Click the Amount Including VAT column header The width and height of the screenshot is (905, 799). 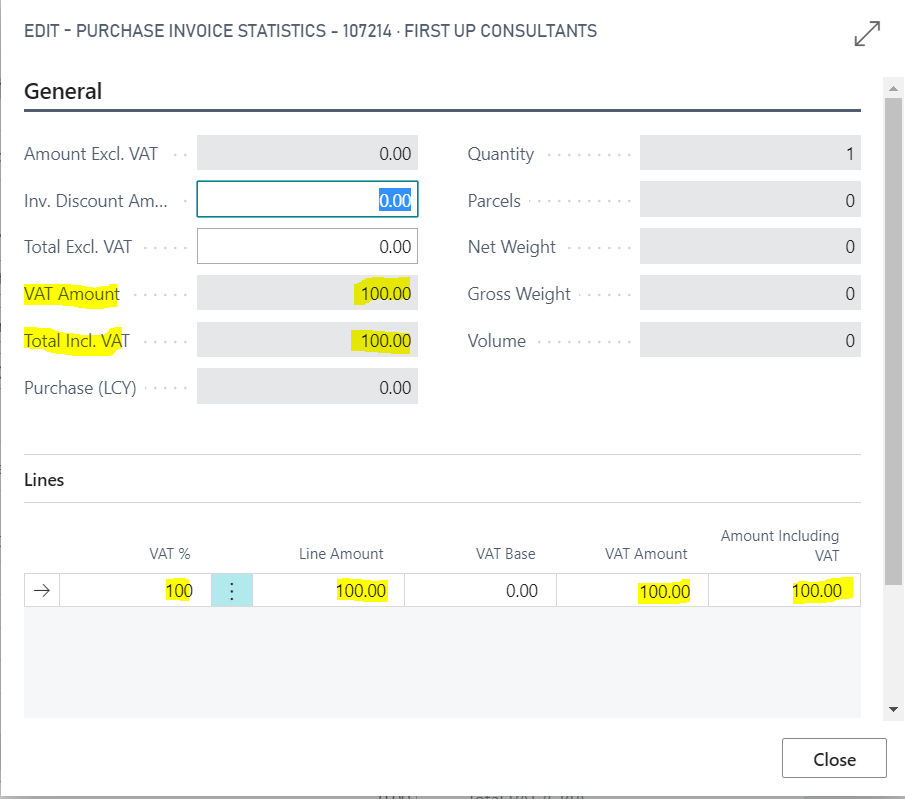(x=780, y=545)
